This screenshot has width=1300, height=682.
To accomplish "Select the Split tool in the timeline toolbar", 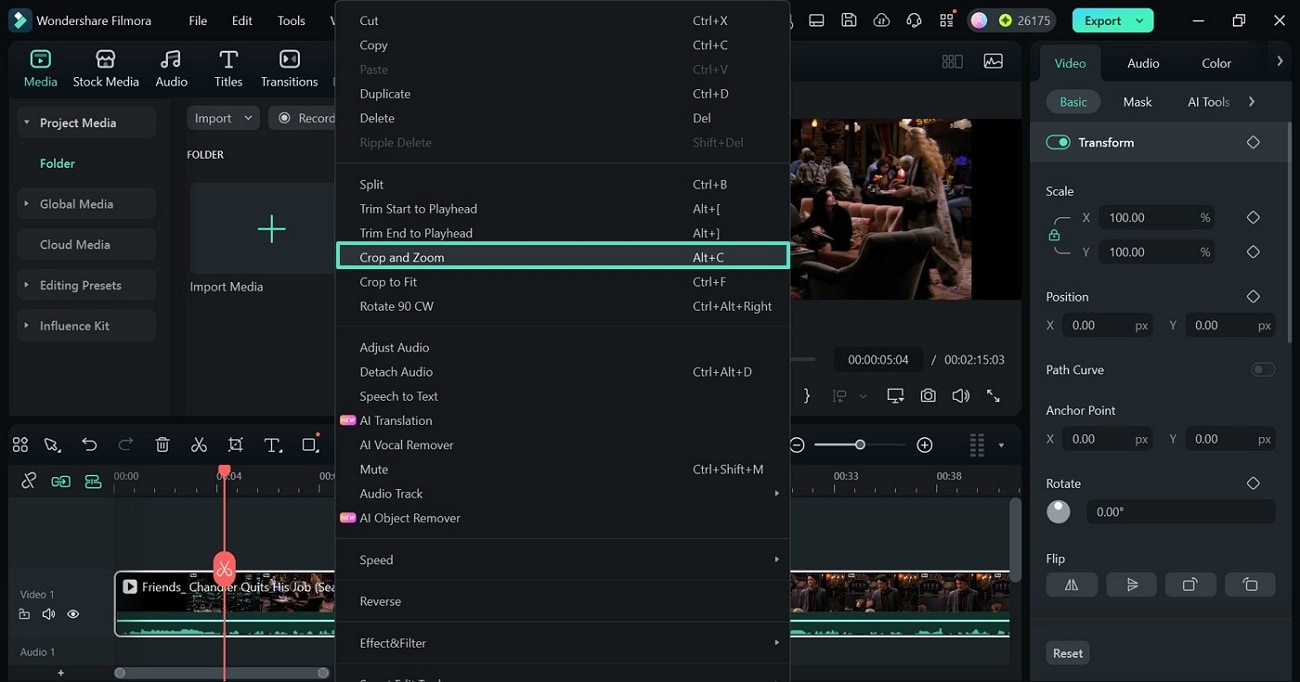I will tap(199, 444).
